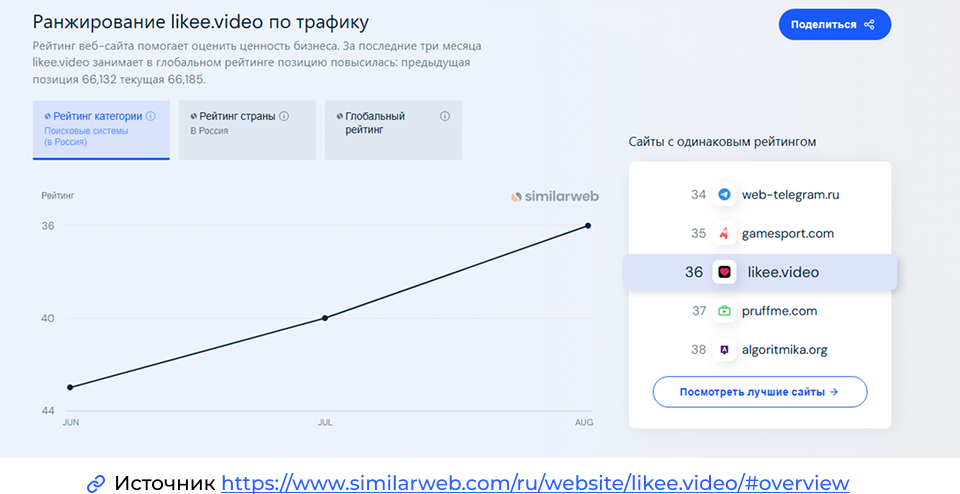Click the gamesport.com site icon
This screenshot has height=494, width=960.
click(724, 234)
